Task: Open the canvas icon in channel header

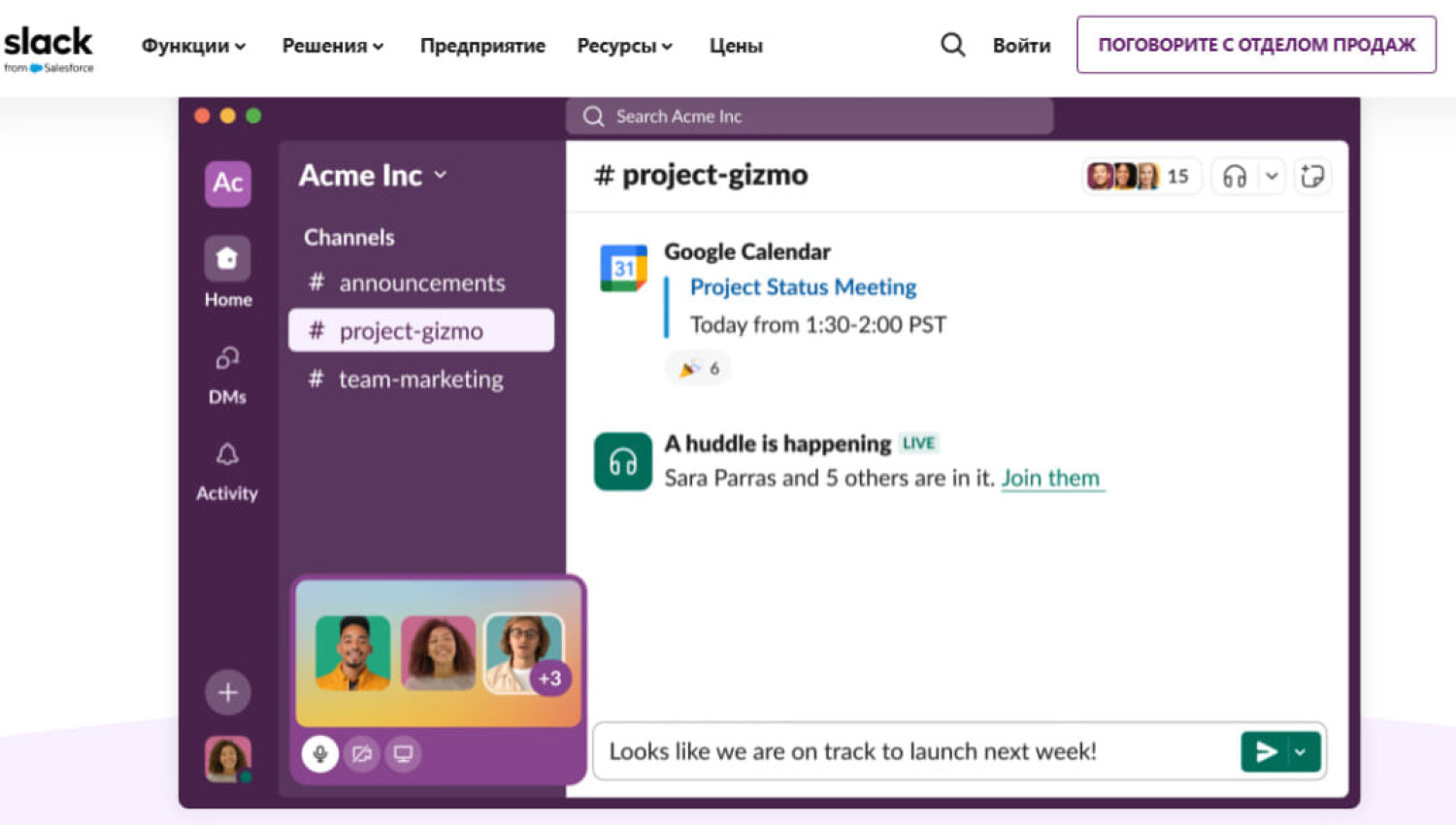Action: pyautogui.click(x=1312, y=177)
